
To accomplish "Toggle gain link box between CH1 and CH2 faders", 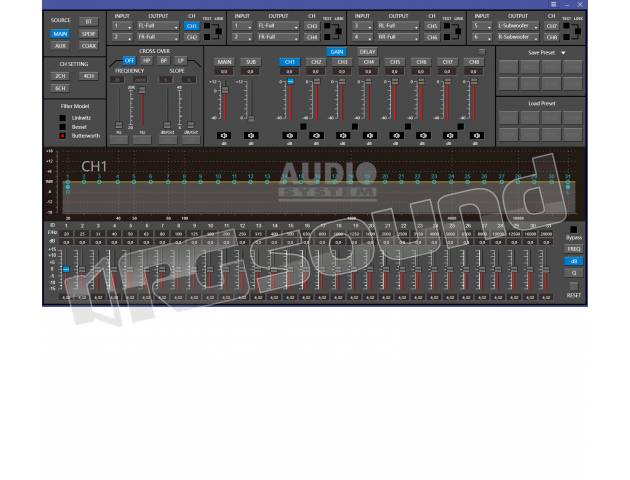I will (x=303, y=127).
